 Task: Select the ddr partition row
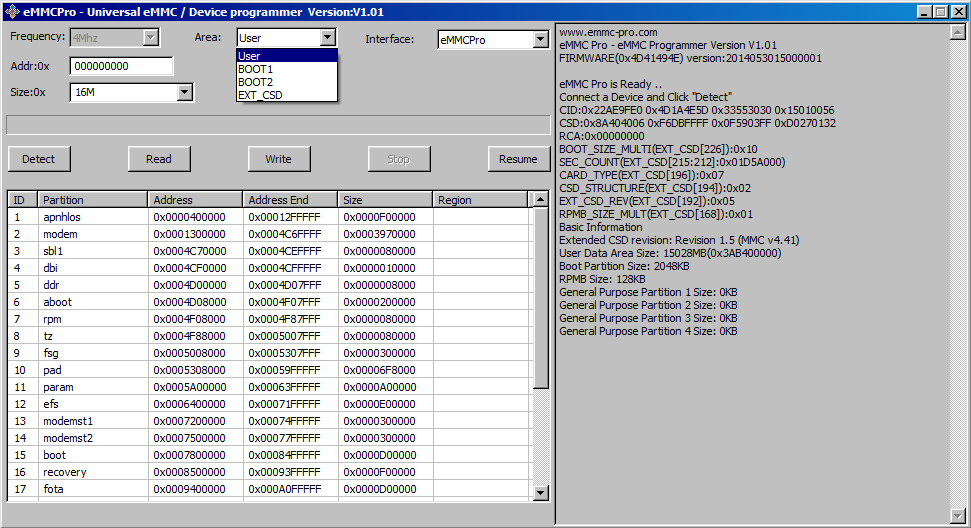[x=269, y=285]
